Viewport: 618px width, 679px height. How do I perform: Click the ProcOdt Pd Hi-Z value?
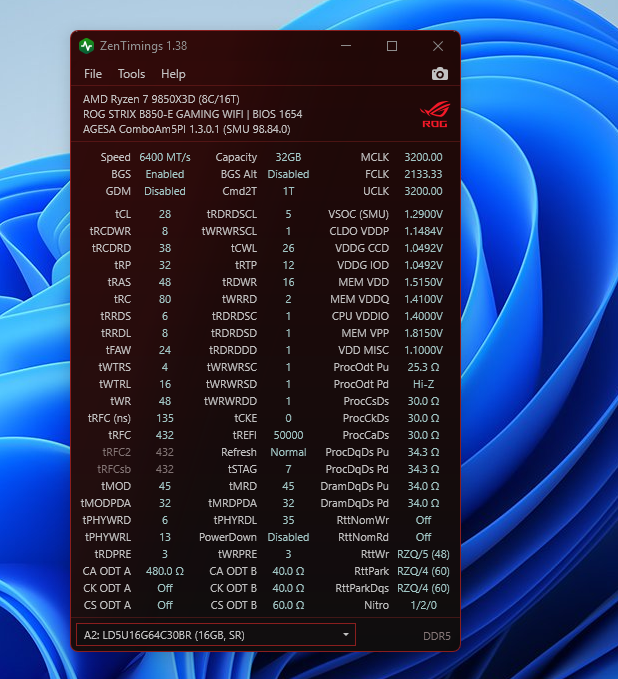point(423,384)
